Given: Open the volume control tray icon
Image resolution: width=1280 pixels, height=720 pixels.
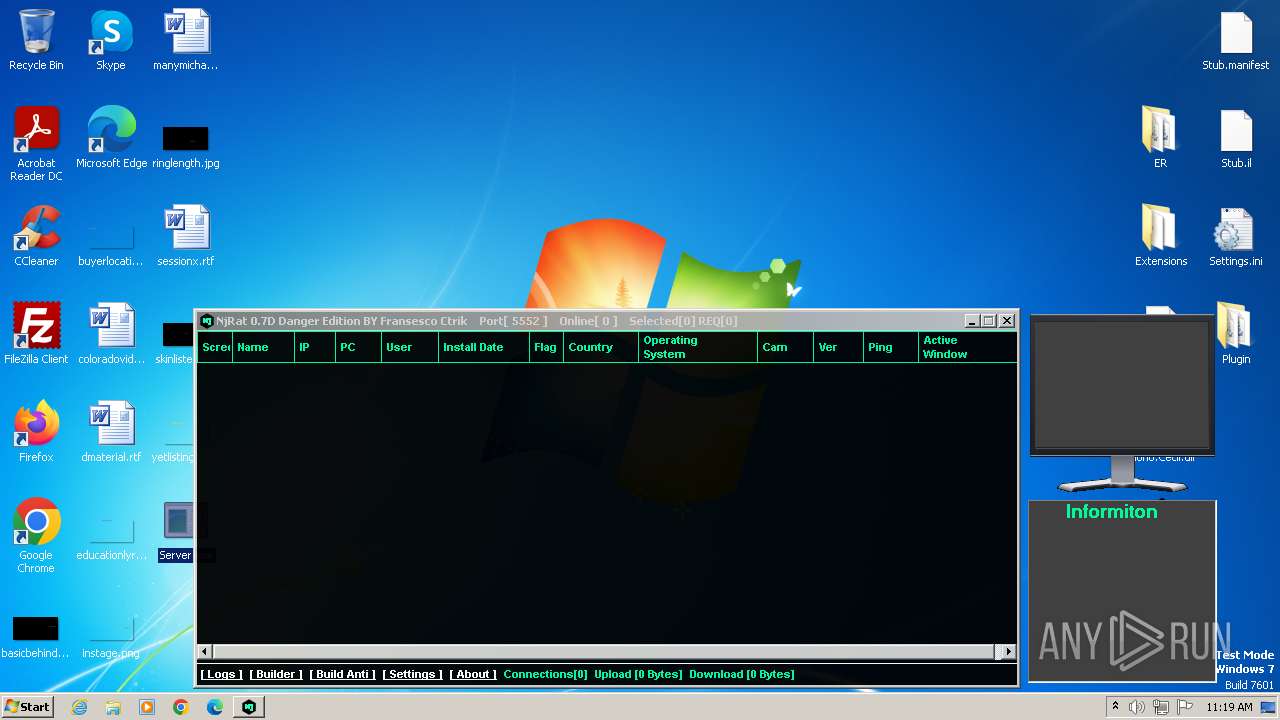Looking at the screenshot, I should coord(1137,707).
